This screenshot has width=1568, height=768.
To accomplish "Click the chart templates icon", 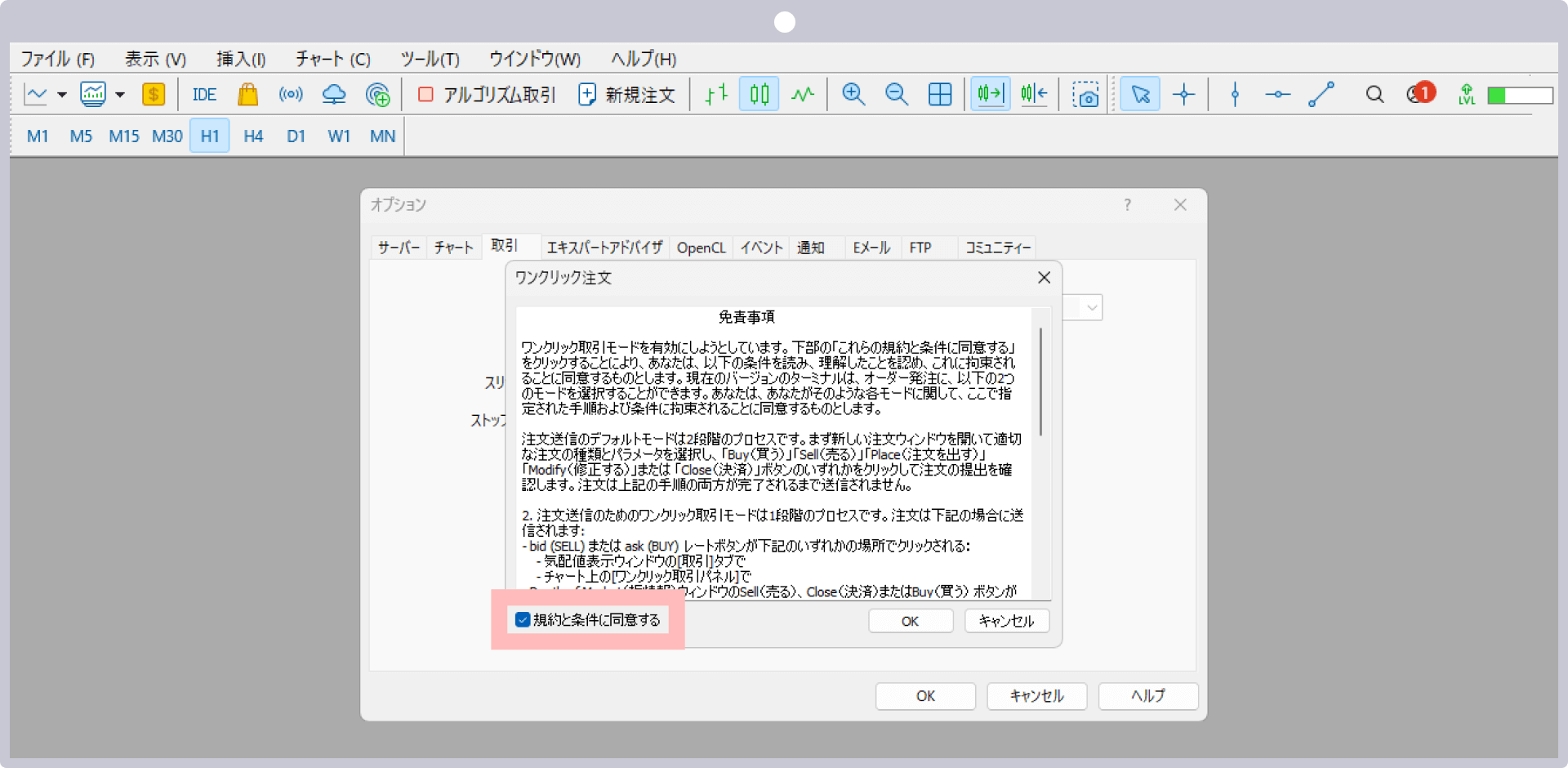I will [93, 95].
